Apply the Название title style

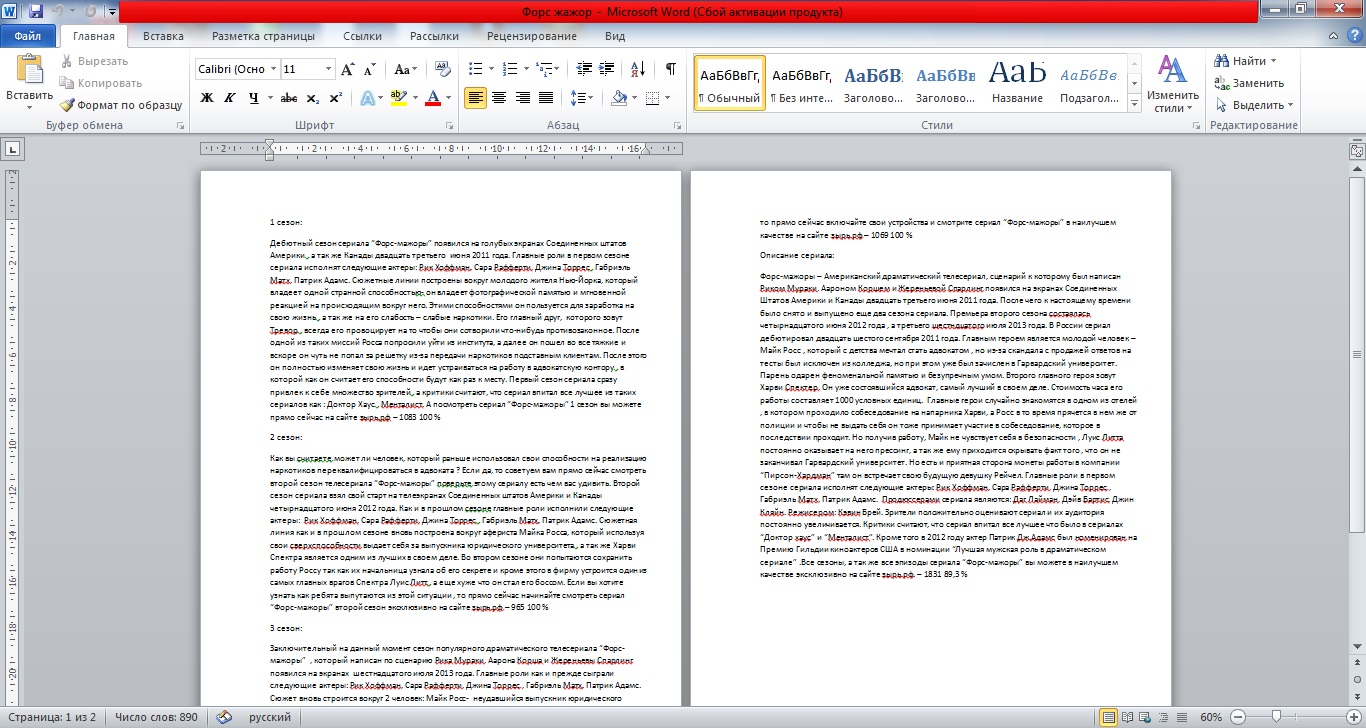point(1017,83)
